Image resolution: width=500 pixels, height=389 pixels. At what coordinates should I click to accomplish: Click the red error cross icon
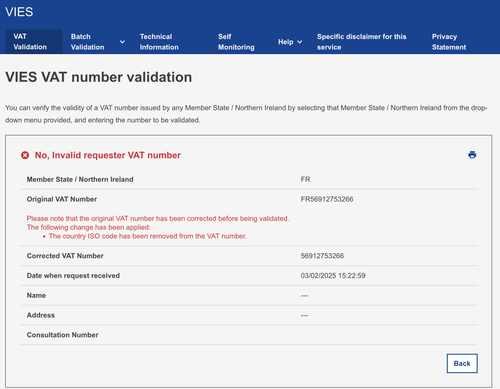[x=25, y=155]
